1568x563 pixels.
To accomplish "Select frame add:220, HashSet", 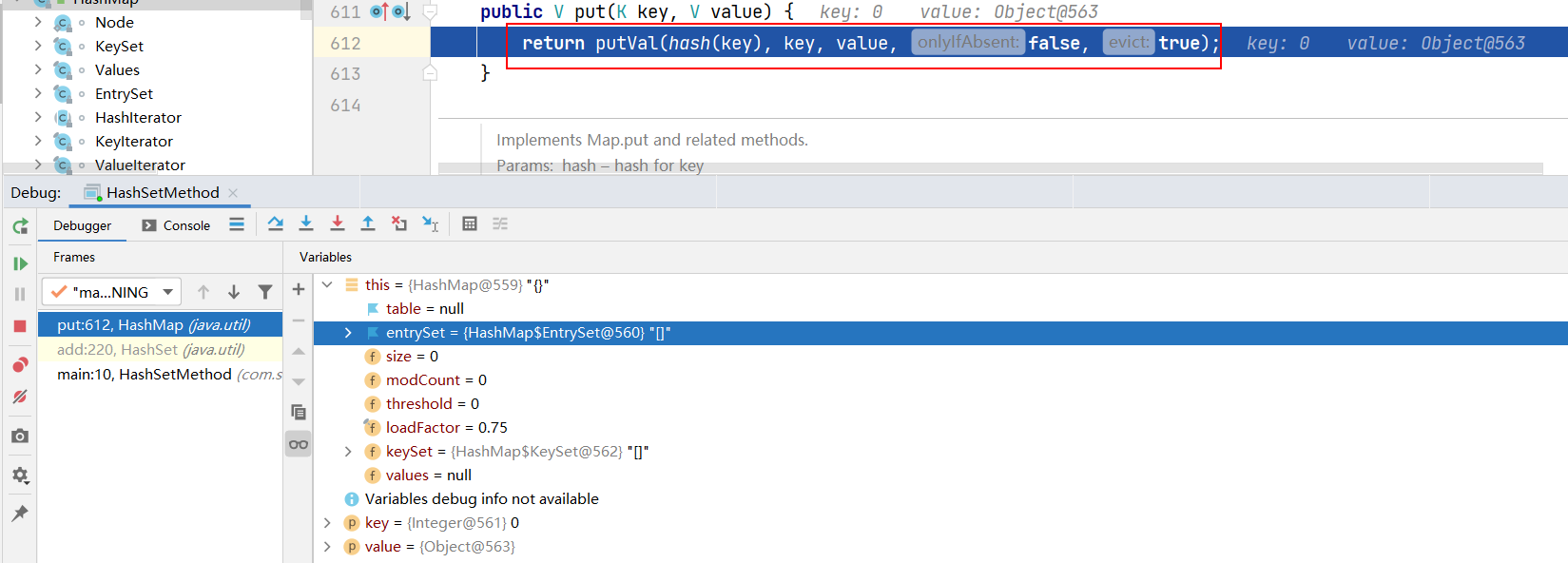I will click(160, 350).
